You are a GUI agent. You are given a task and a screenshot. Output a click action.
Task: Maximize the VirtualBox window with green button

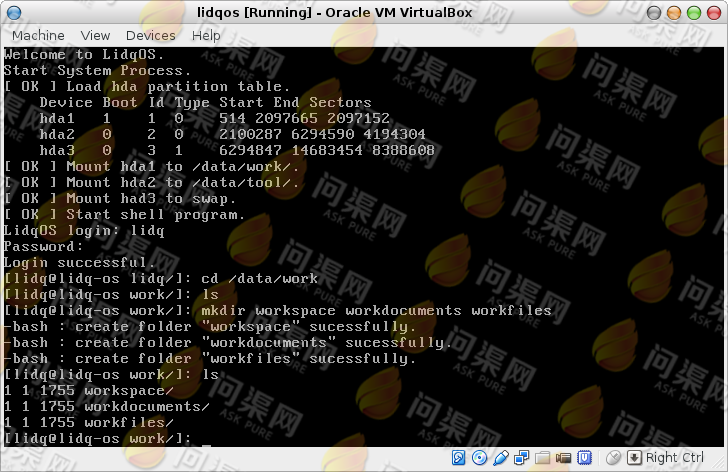coord(694,13)
